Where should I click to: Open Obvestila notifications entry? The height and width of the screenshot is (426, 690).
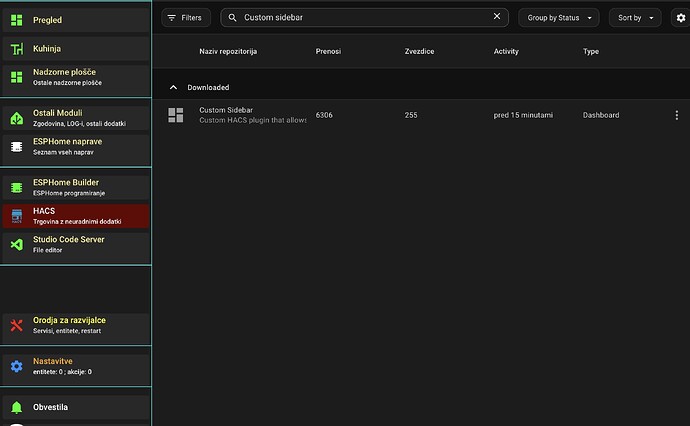click(76, 407)
